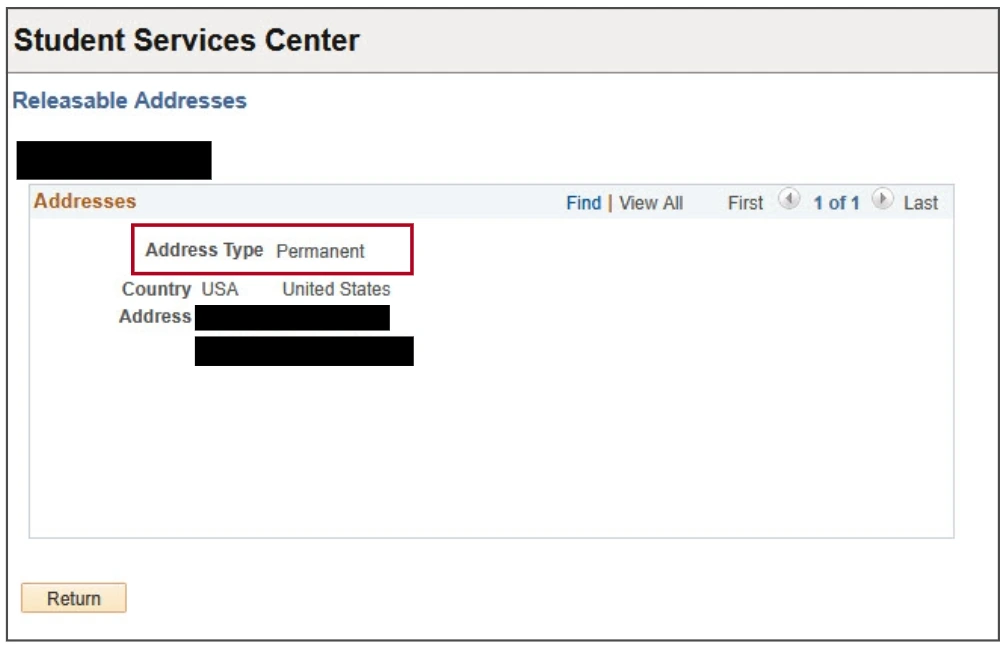Click the View All link
The height and width of the screenshot is (650, 1000).
click(651, 203)
